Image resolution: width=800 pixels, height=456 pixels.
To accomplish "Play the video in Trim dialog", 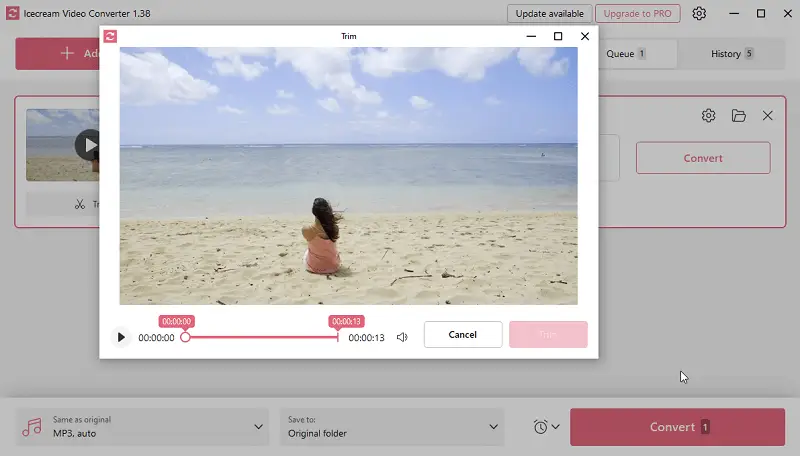I will click(x=121, y=337).
